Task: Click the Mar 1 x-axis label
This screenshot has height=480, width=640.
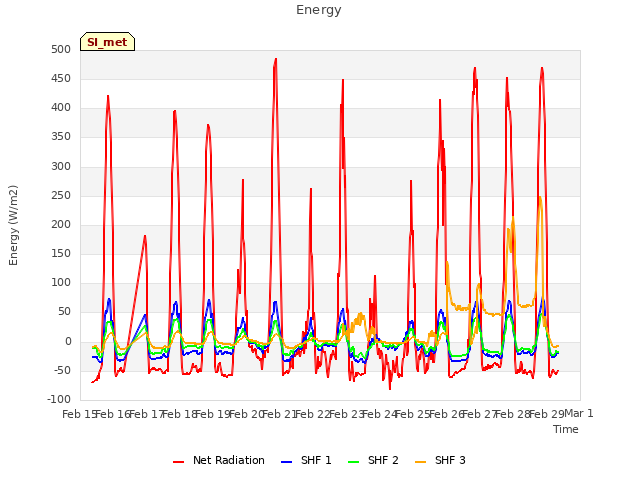Action: [x=579, y=413]
